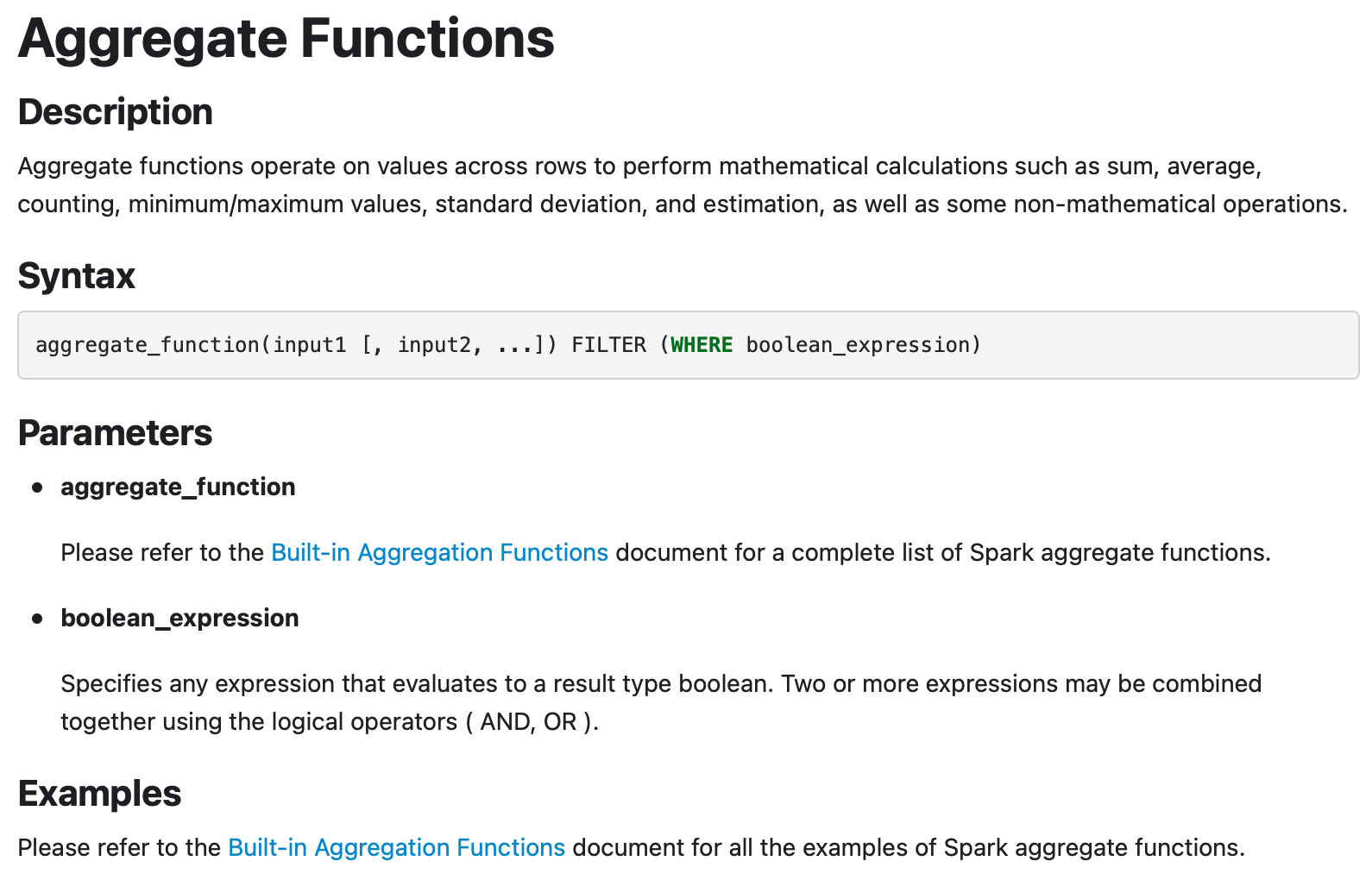Click input2 in the syntax code

tap(434, 345)
